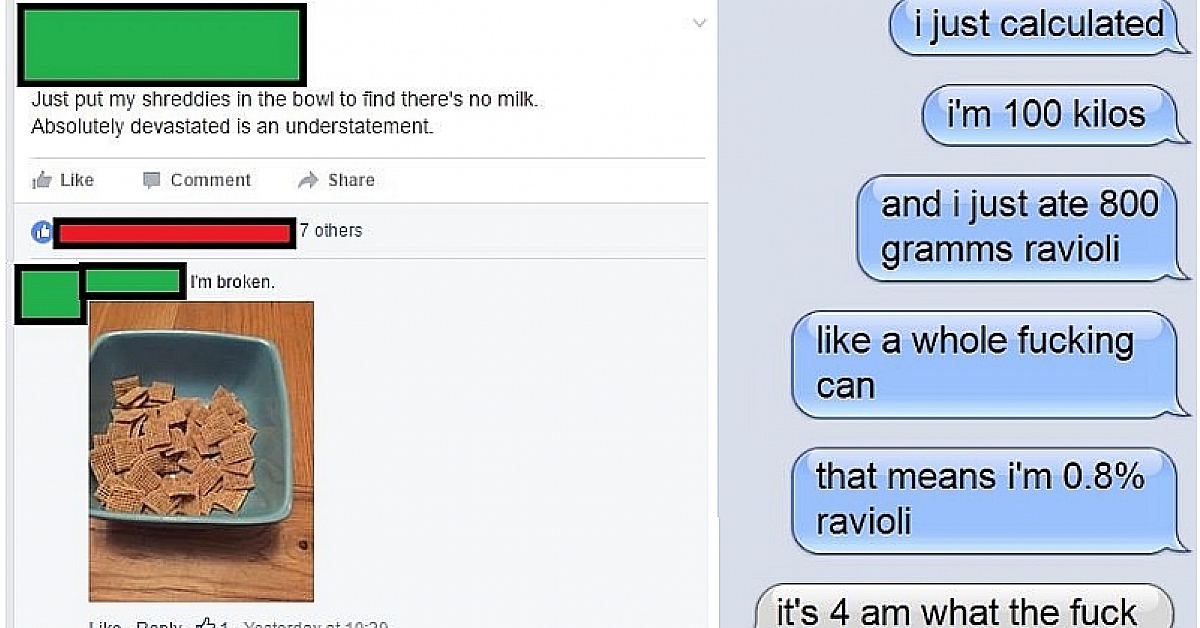Image resolution: width=1200 pixels, height=628 pixels.
Task: Click the Like text button under post
Action: click(x=77, y=180)
